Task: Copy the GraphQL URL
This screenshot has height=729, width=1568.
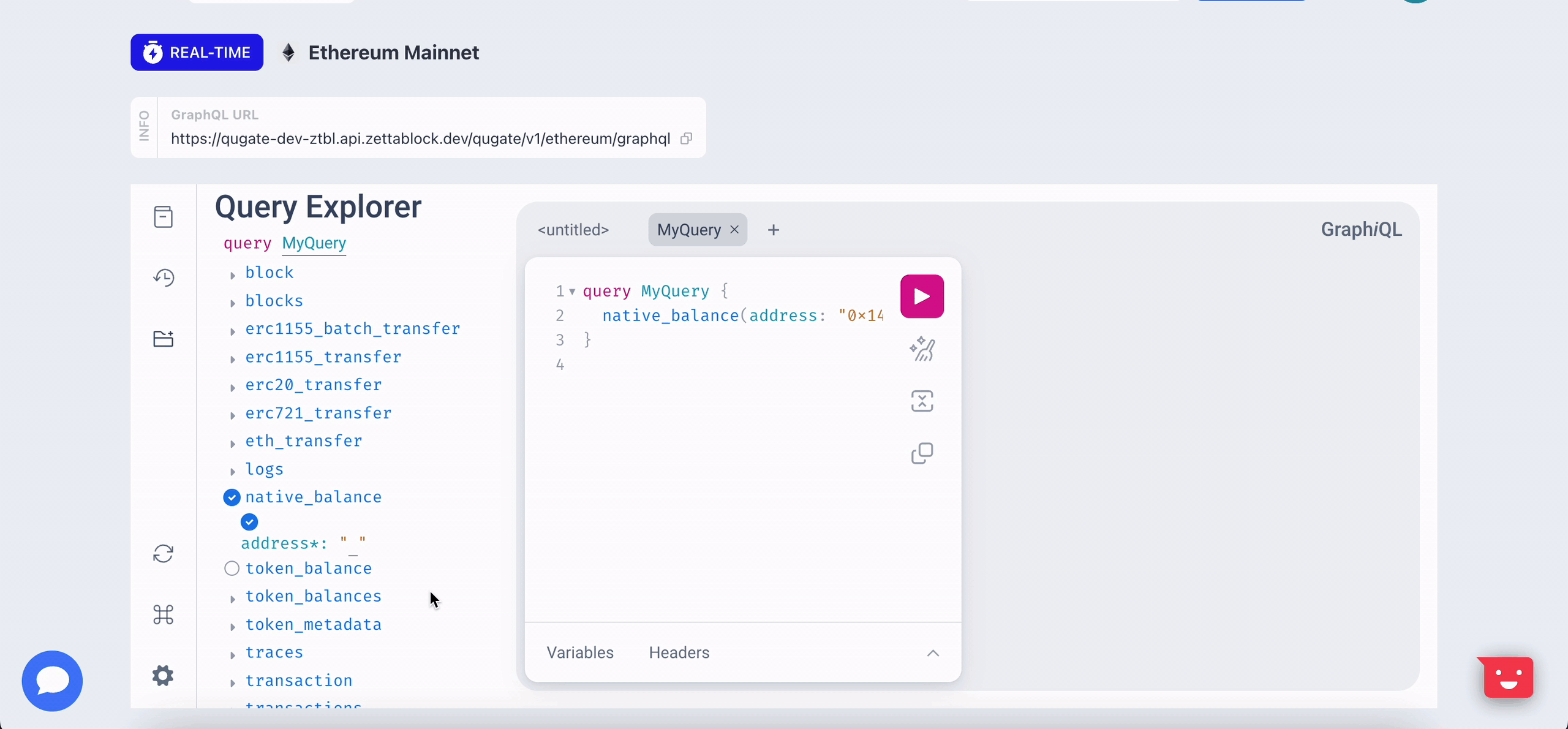Action: (x=686, y=138)
